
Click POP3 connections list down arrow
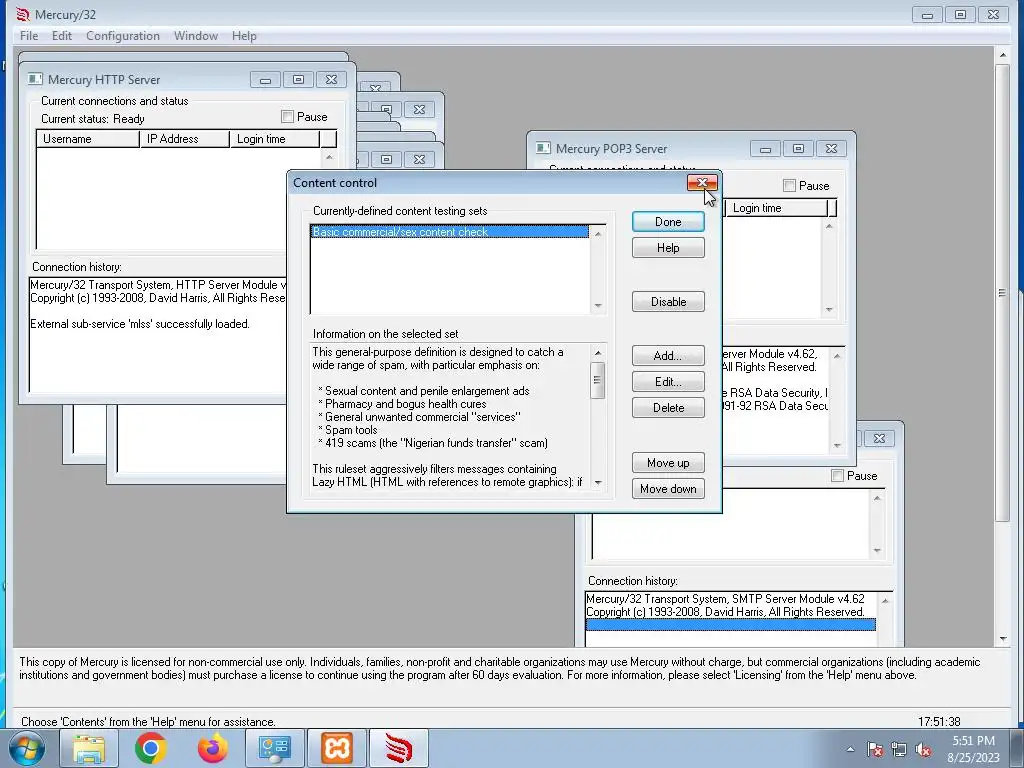tap(829, 310)
